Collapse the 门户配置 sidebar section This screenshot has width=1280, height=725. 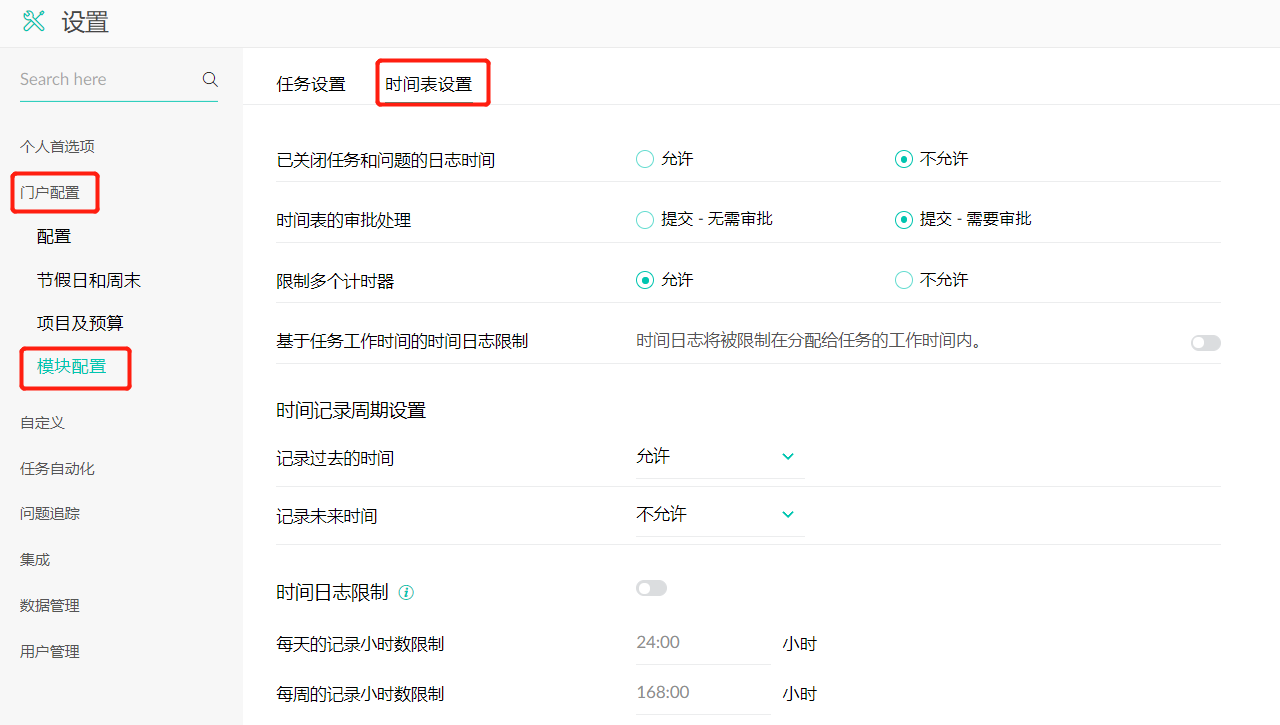50,193
